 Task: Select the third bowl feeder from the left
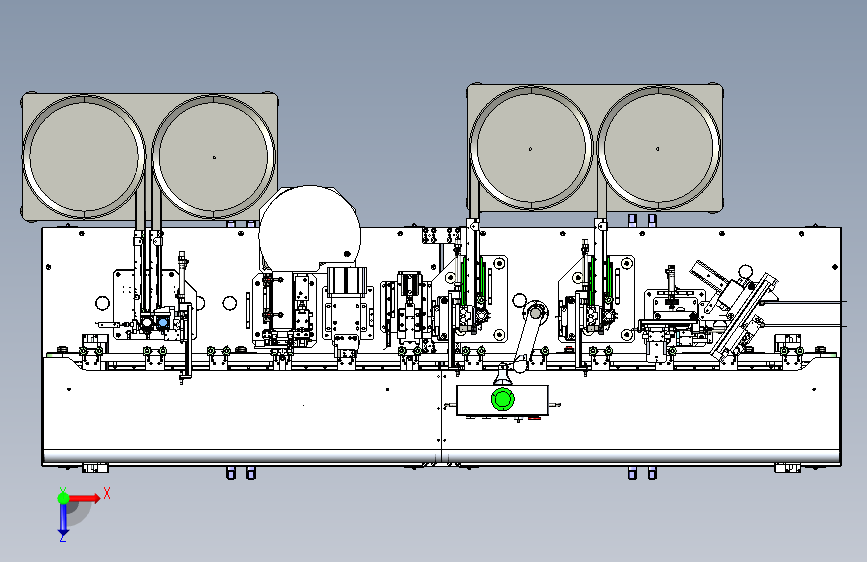coord(531,148)
